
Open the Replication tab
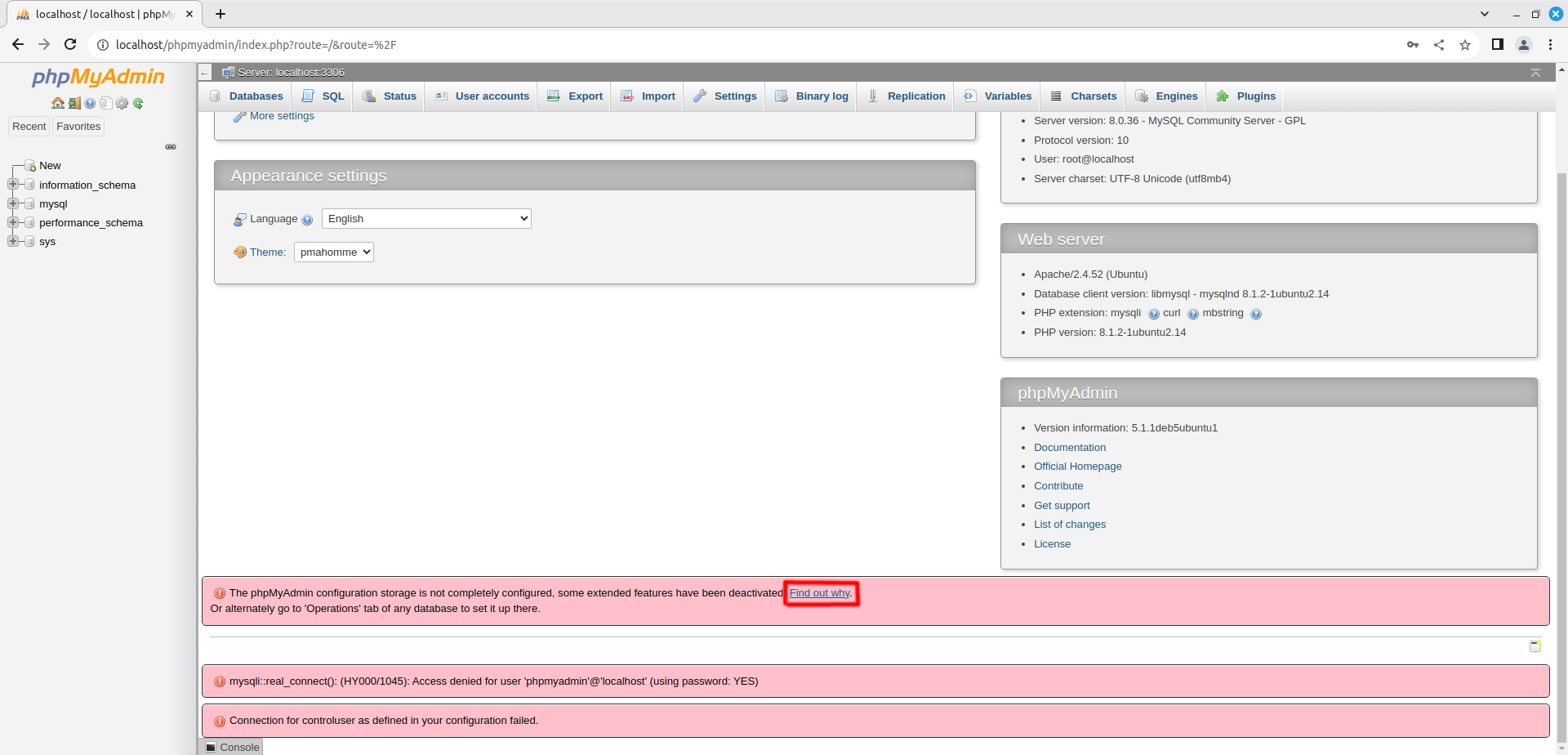(x=906, y=96)
